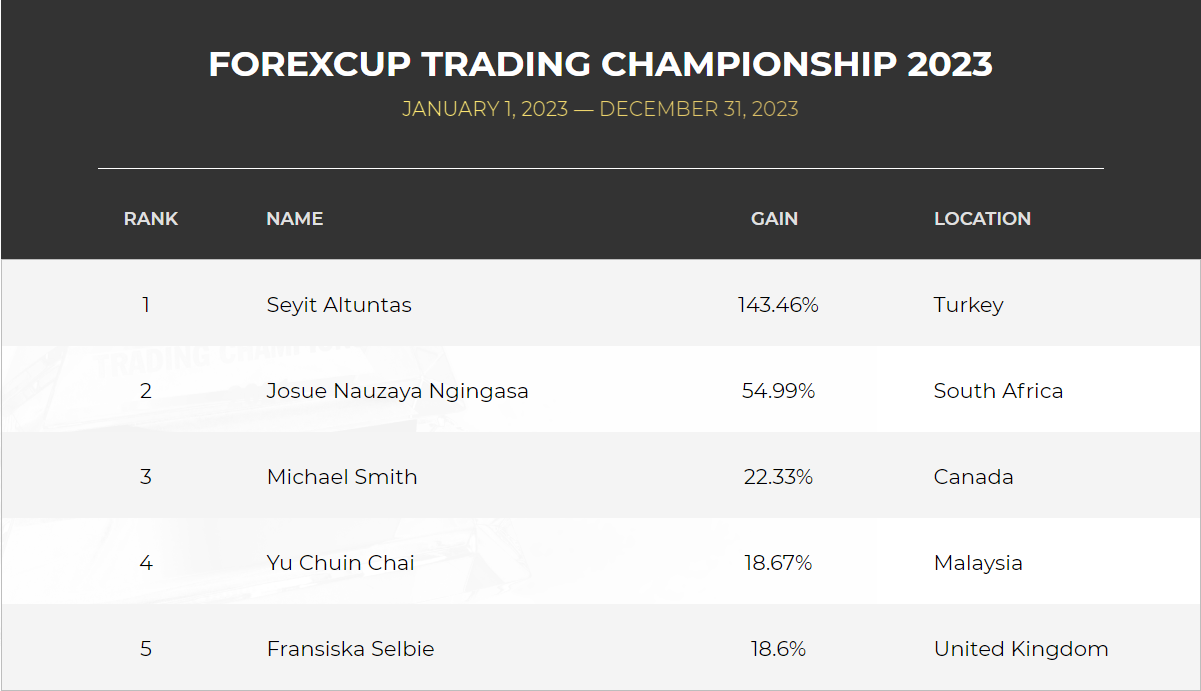Click the GAIN column header
The height and width of the screenshot is (691, 1201).
pyautogui.click(x=775, y=218)
